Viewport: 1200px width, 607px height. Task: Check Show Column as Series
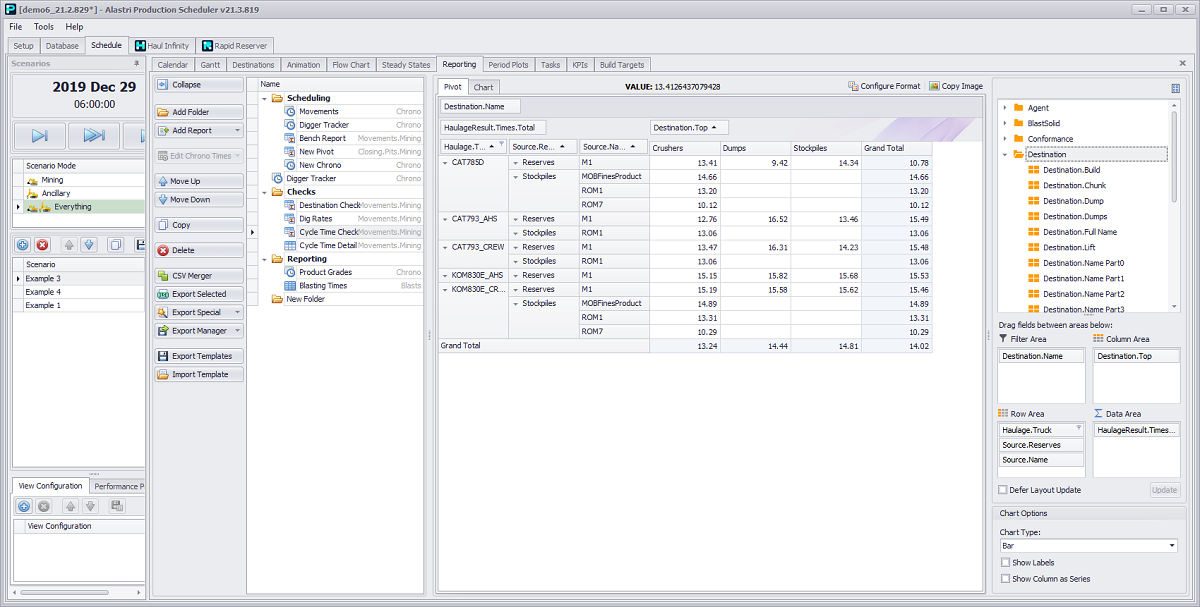1006,579
